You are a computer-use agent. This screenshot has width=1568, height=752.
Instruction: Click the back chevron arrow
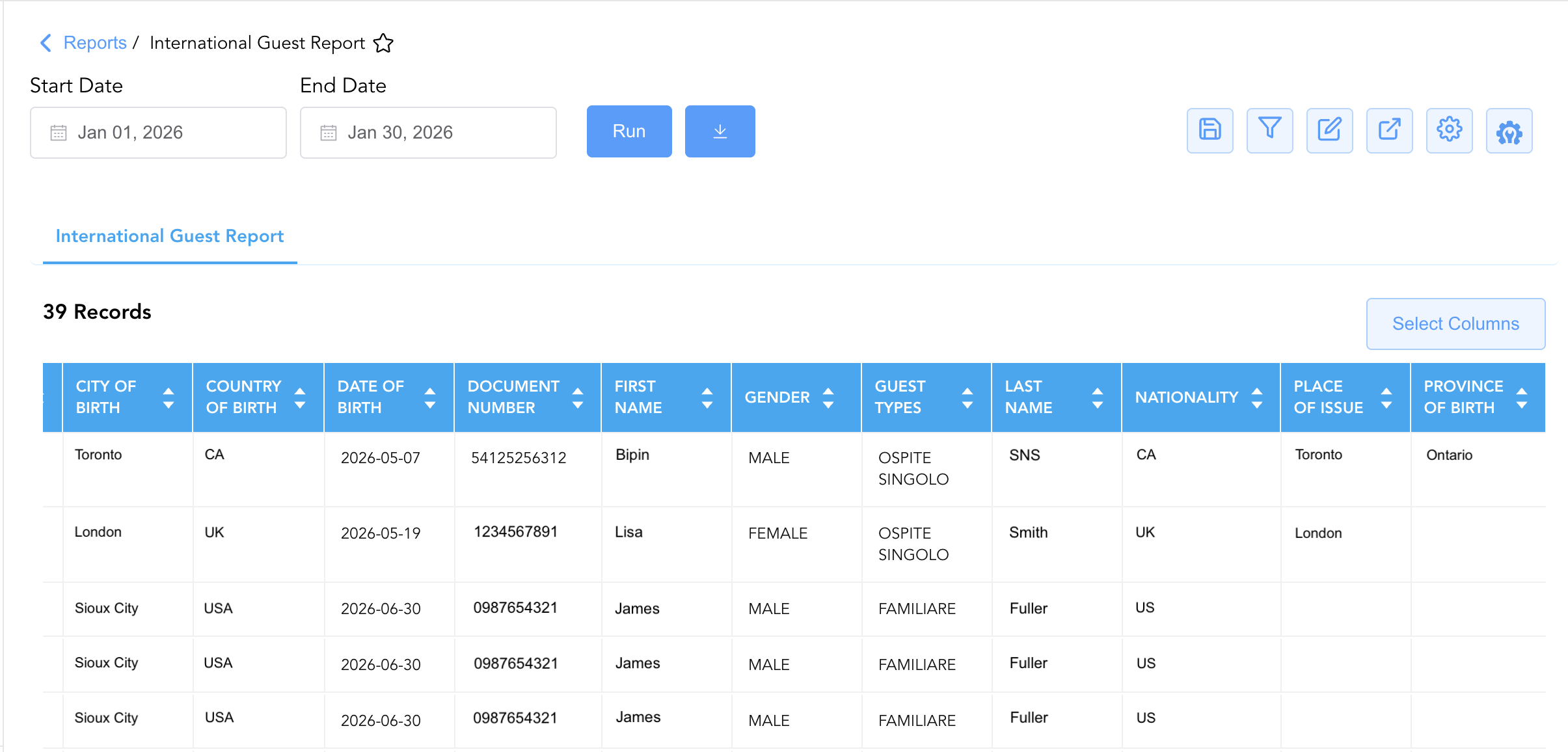46,43
